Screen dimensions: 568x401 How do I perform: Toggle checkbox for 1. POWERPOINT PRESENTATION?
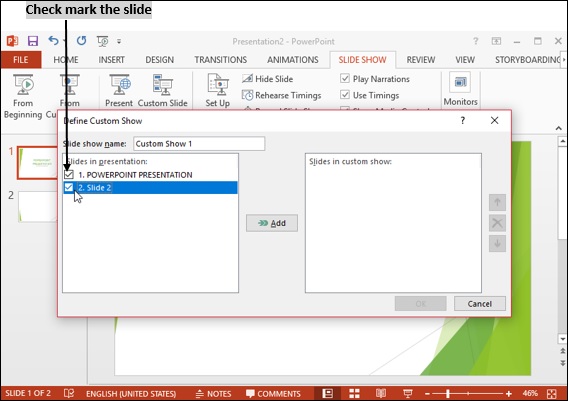(x=68, y=175)
